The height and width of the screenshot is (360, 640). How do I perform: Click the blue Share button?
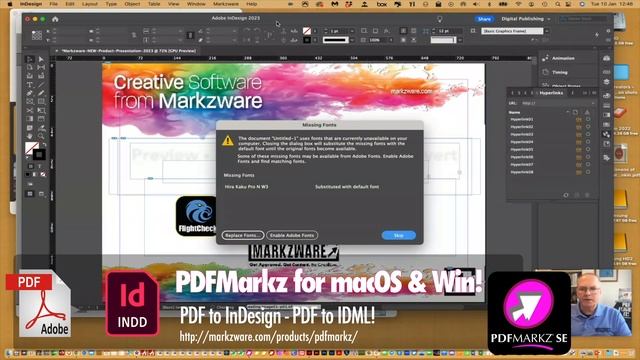pos(484,19)
